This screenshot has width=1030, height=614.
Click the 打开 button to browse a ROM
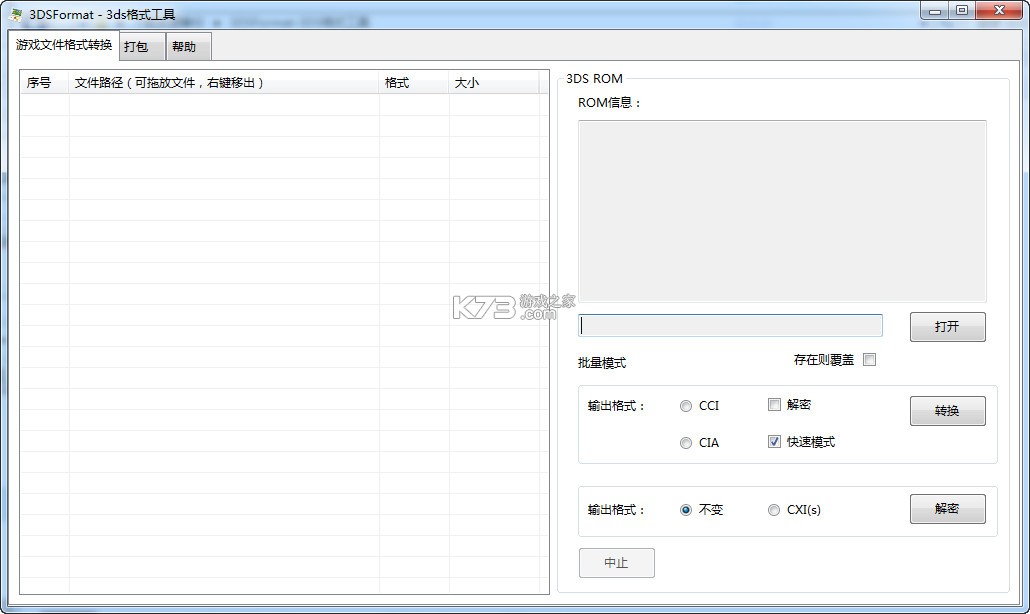[946, 326]
